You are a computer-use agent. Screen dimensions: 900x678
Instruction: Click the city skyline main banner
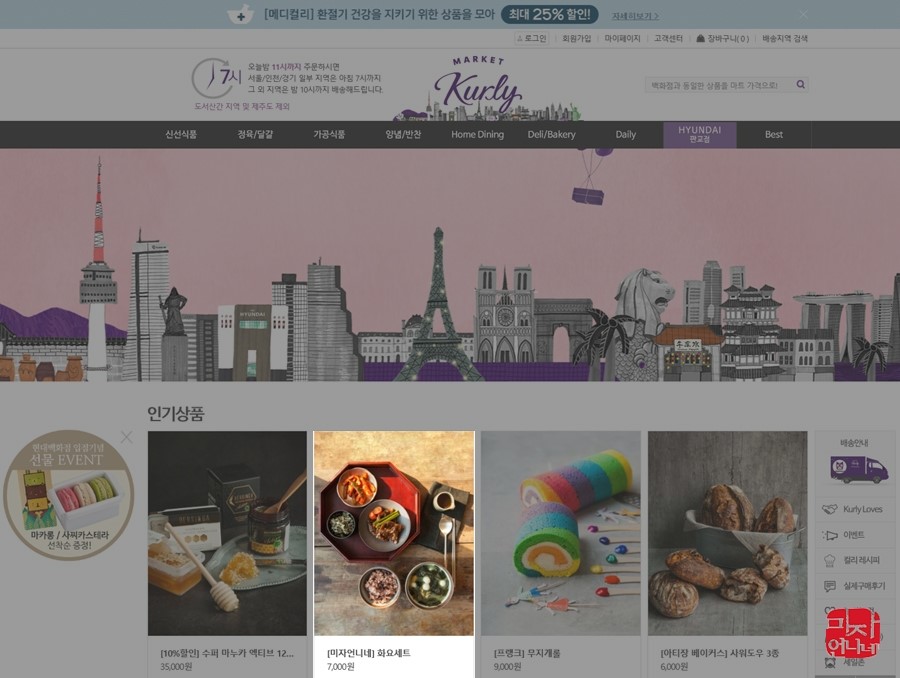[x=450, y=265]
